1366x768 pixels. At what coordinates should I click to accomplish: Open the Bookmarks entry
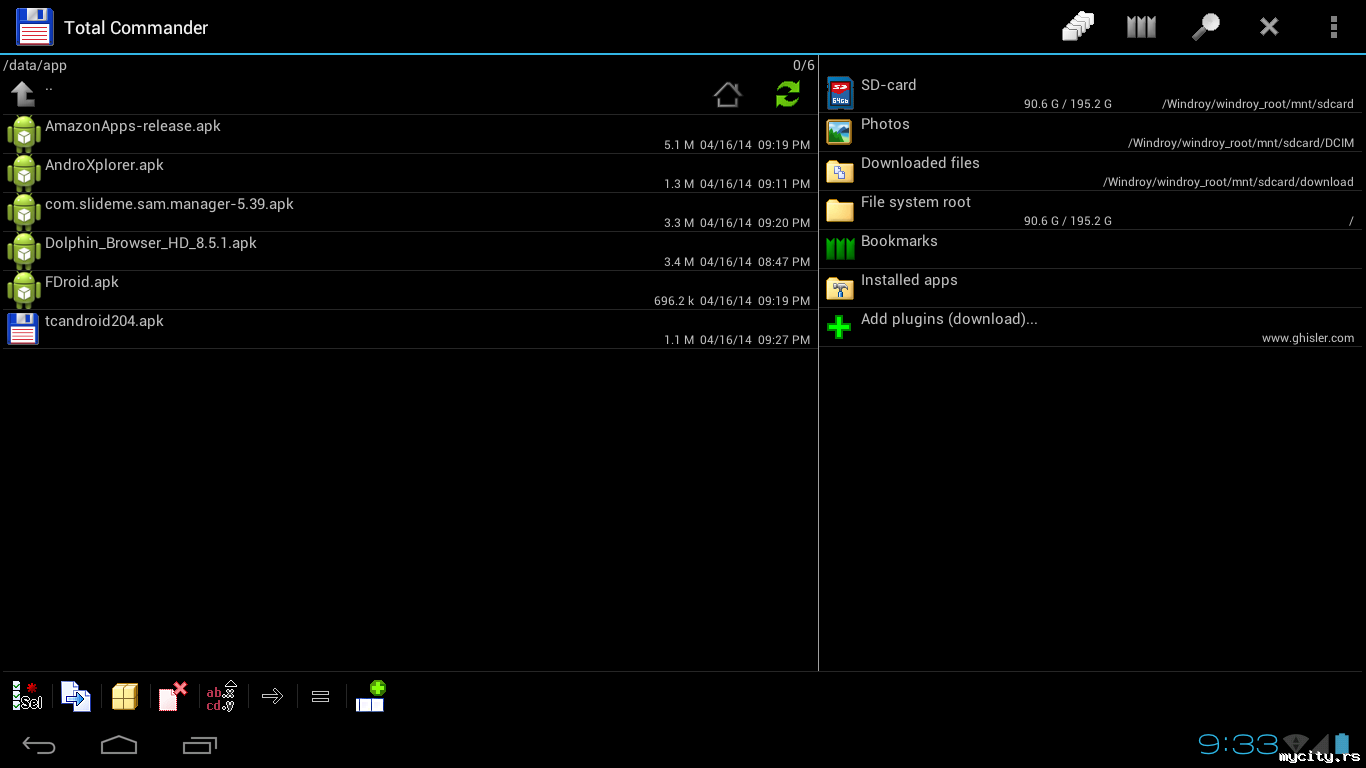(x=1092, y=249)
